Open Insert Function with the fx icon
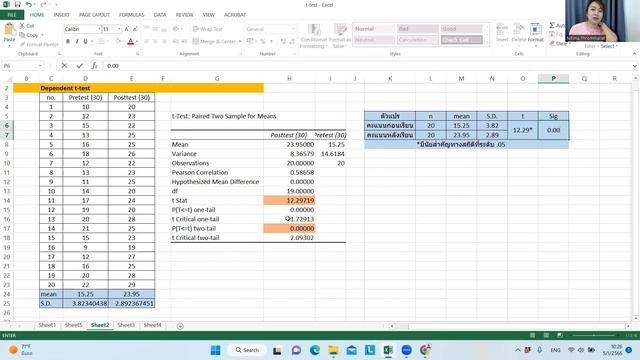640x360 pixels. point(94,66)
